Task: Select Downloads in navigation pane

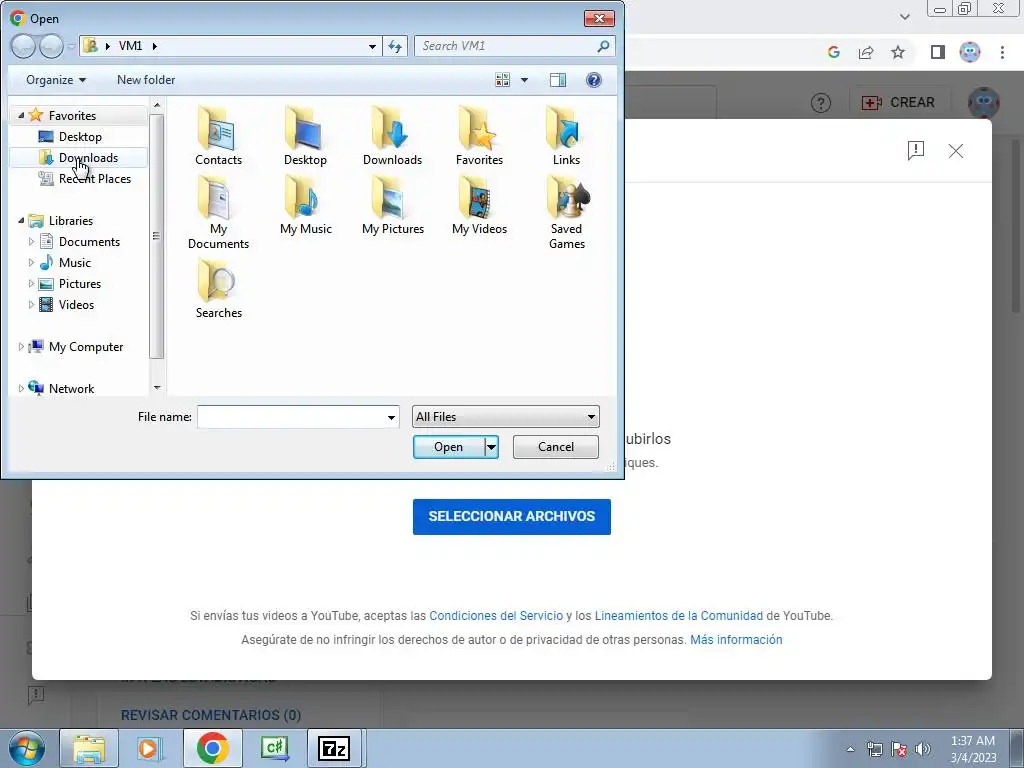Action: tap(78, 157)
